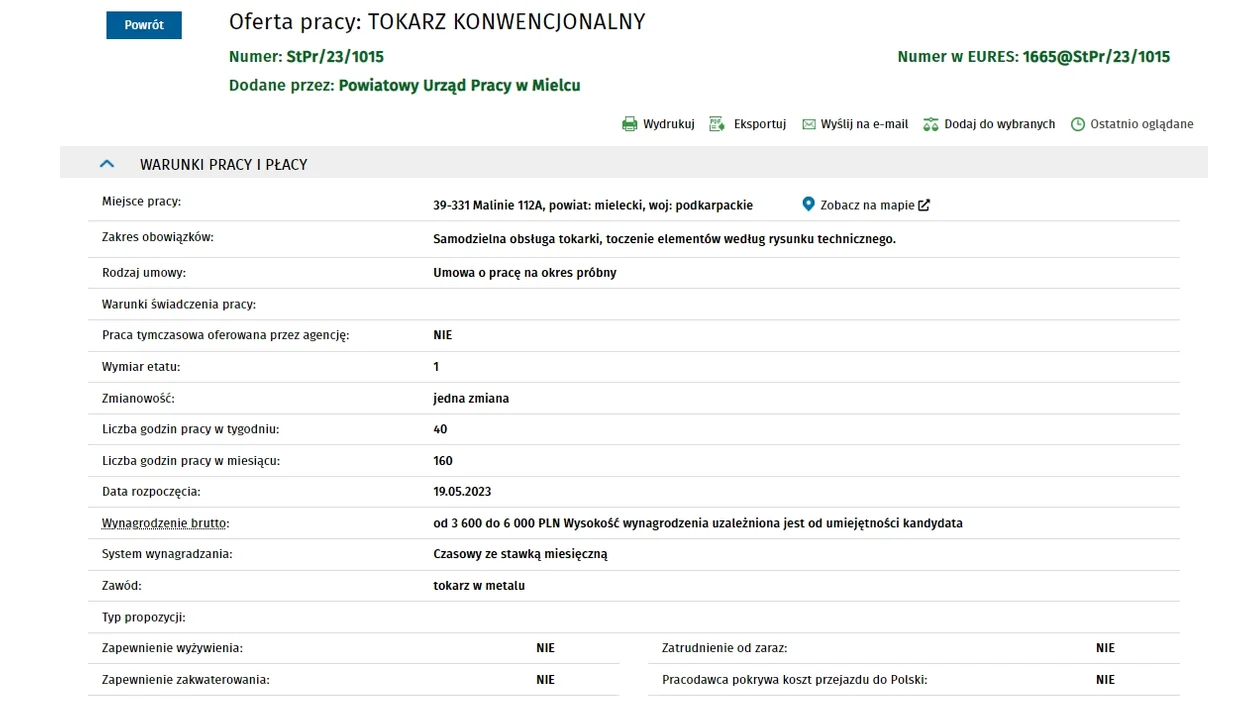
Task: Click the clock icon for Ostatnio oglądane
Action: pos(1078,124)
